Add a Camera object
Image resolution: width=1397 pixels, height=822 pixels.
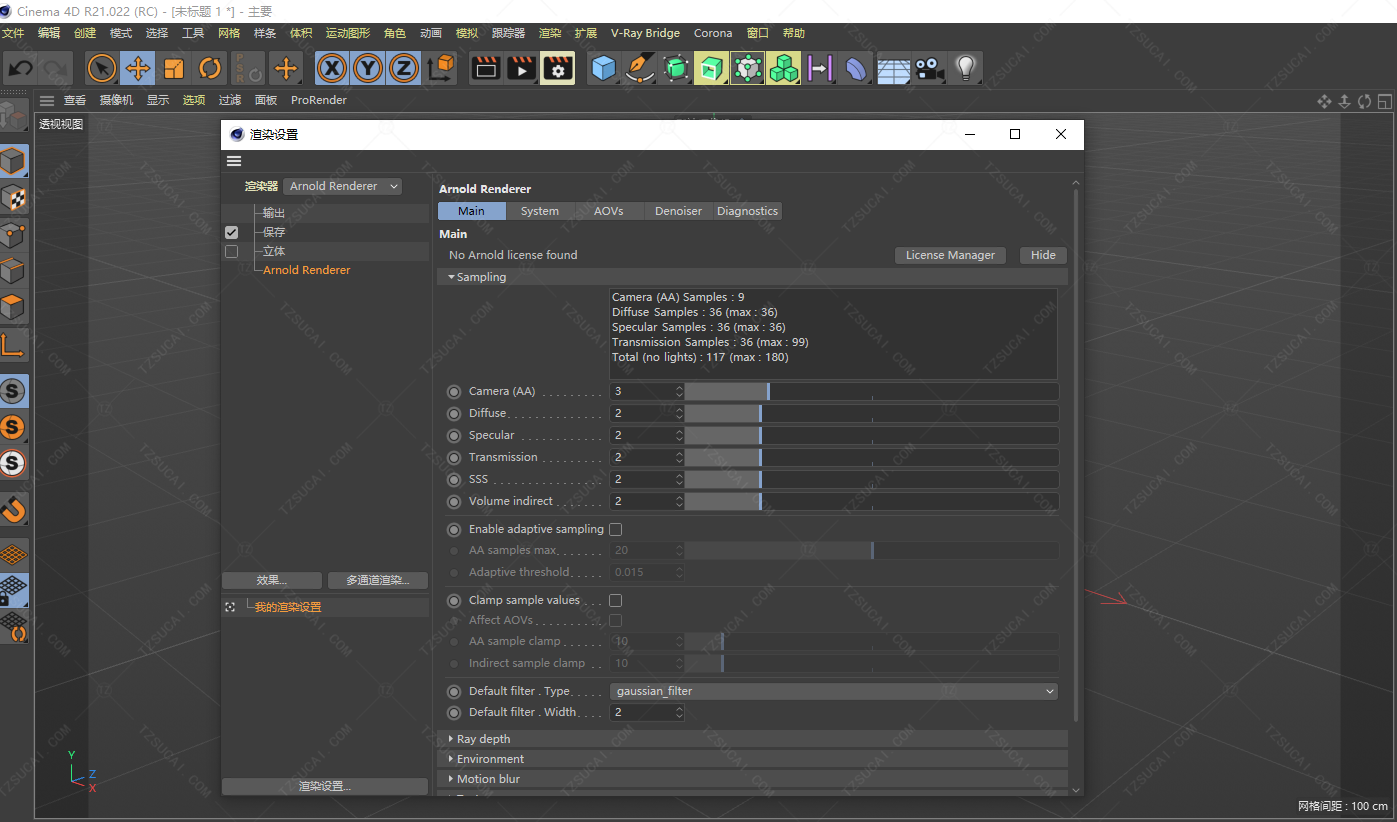click(930, 69)
